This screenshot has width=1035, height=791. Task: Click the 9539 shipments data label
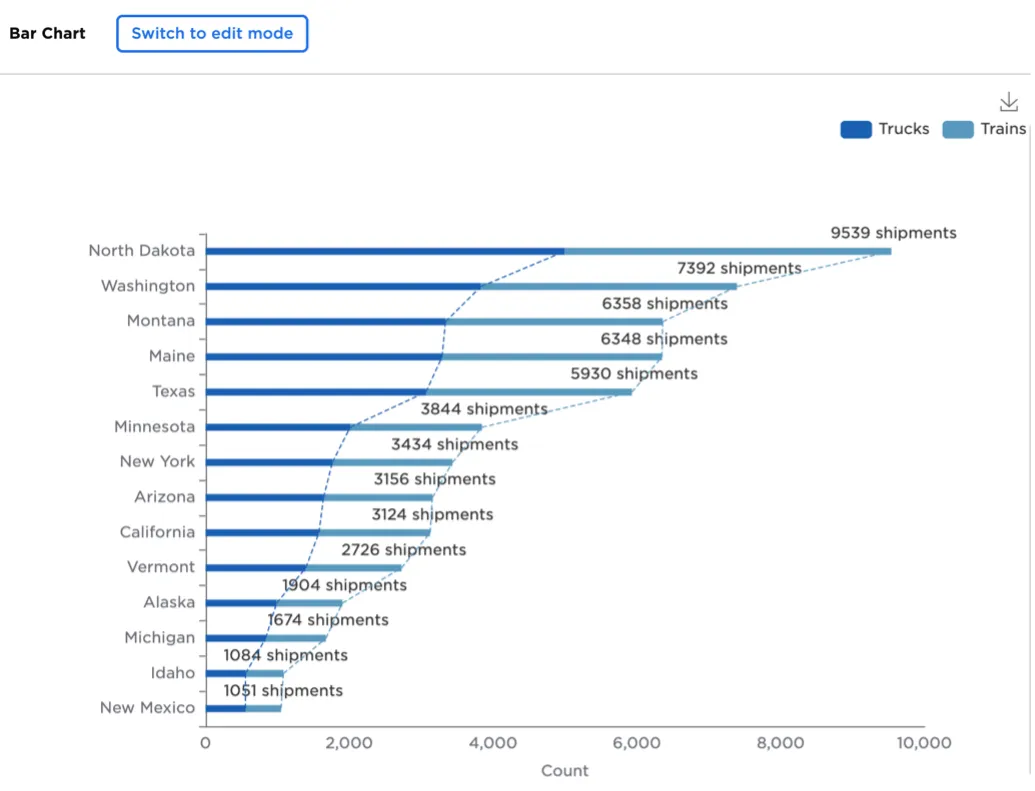coord(893,233)
